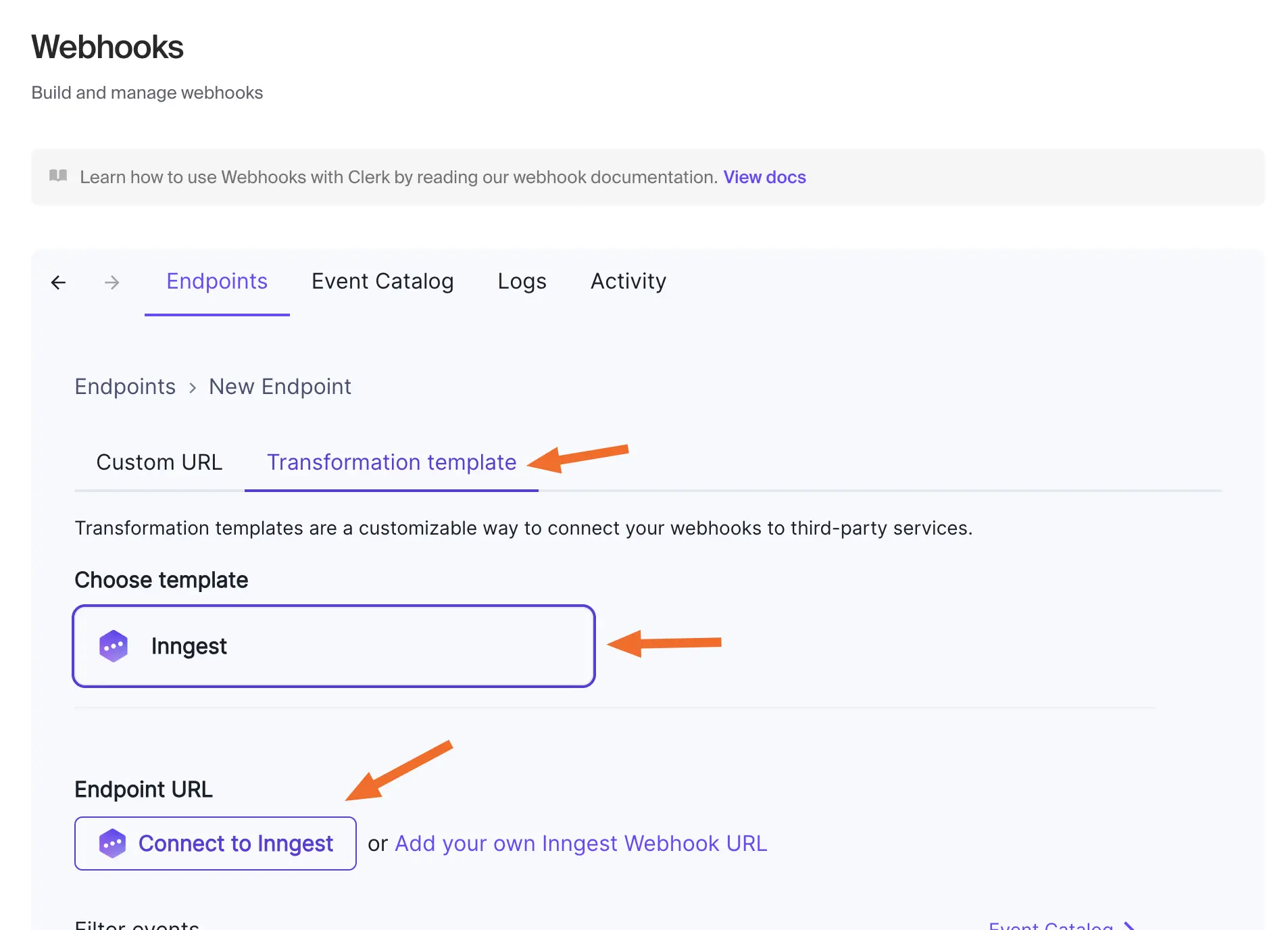Click the Inngest hexagon icon in template card

114,645
